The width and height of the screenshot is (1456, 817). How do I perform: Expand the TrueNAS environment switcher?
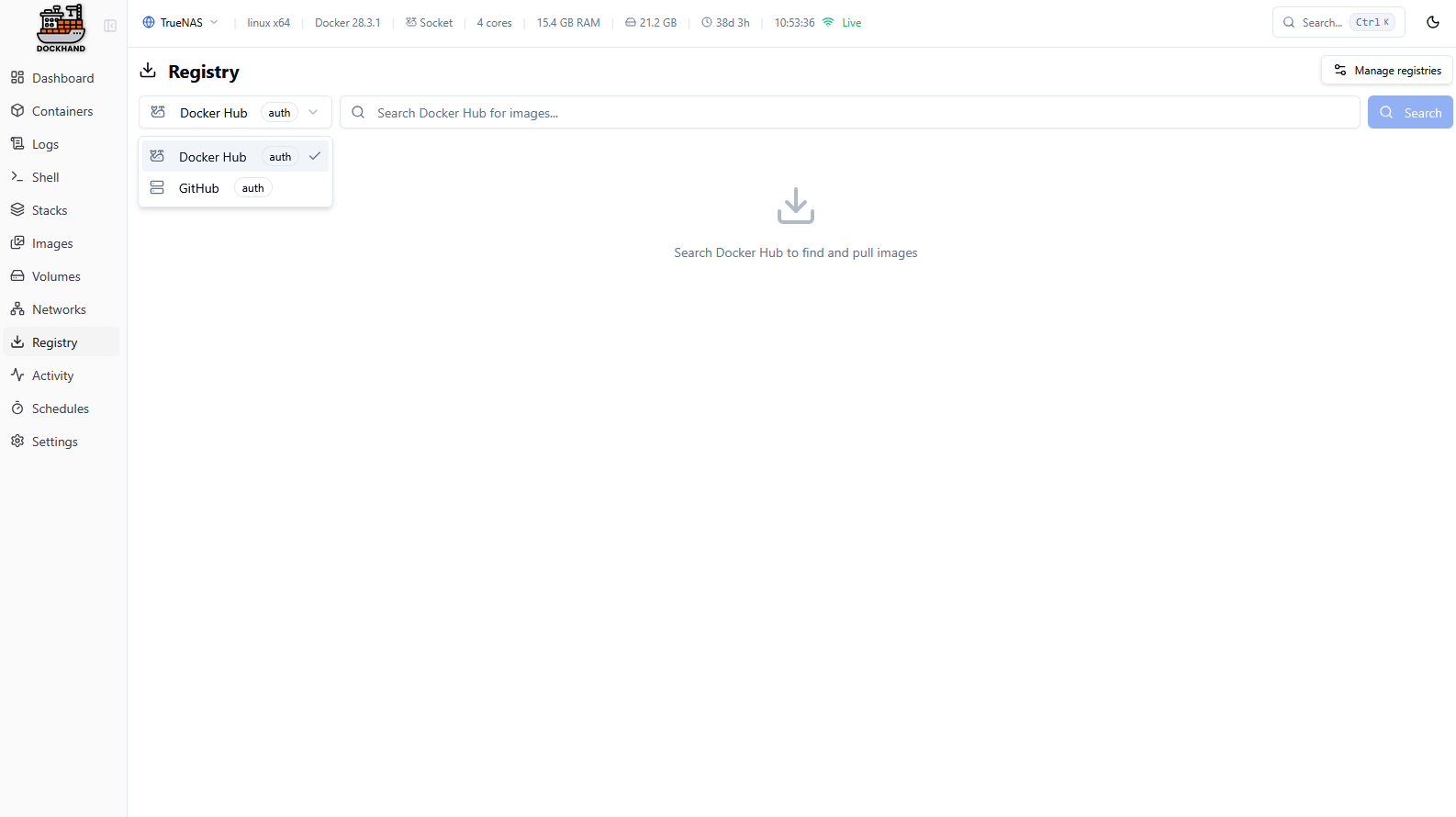(181, 23)
